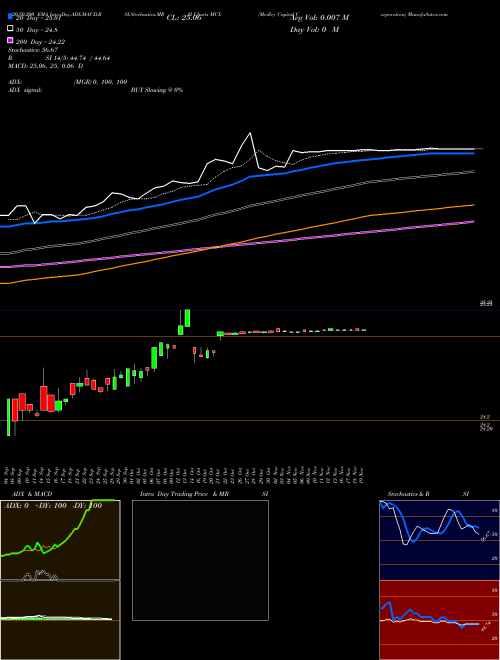Viewport: 500px width, 660px height.
Task: Click the 24.2 price axis label
Action: coord(485,417)
